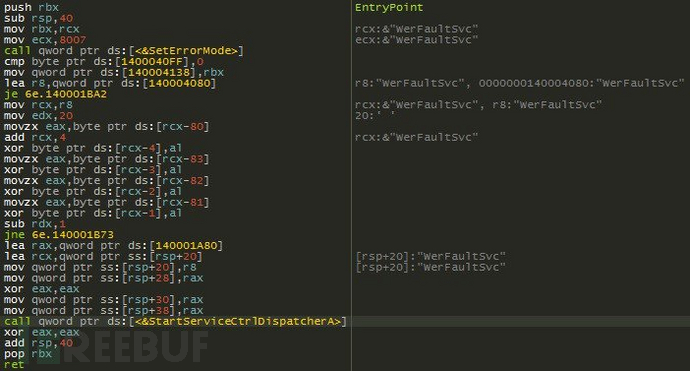Image resolution: width=690 pixels, height=371 pixels.
Task: Click the 20:' ' comment entry
Action: 375,116
